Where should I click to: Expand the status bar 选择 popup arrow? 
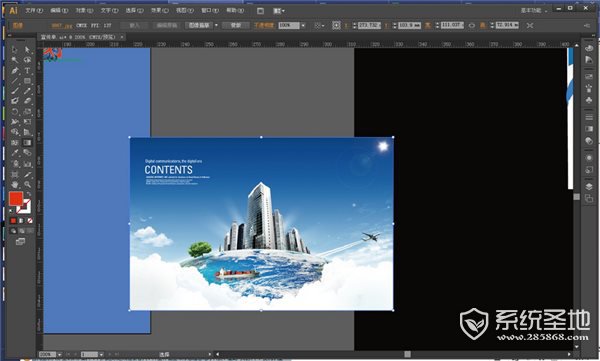point(210,354)
